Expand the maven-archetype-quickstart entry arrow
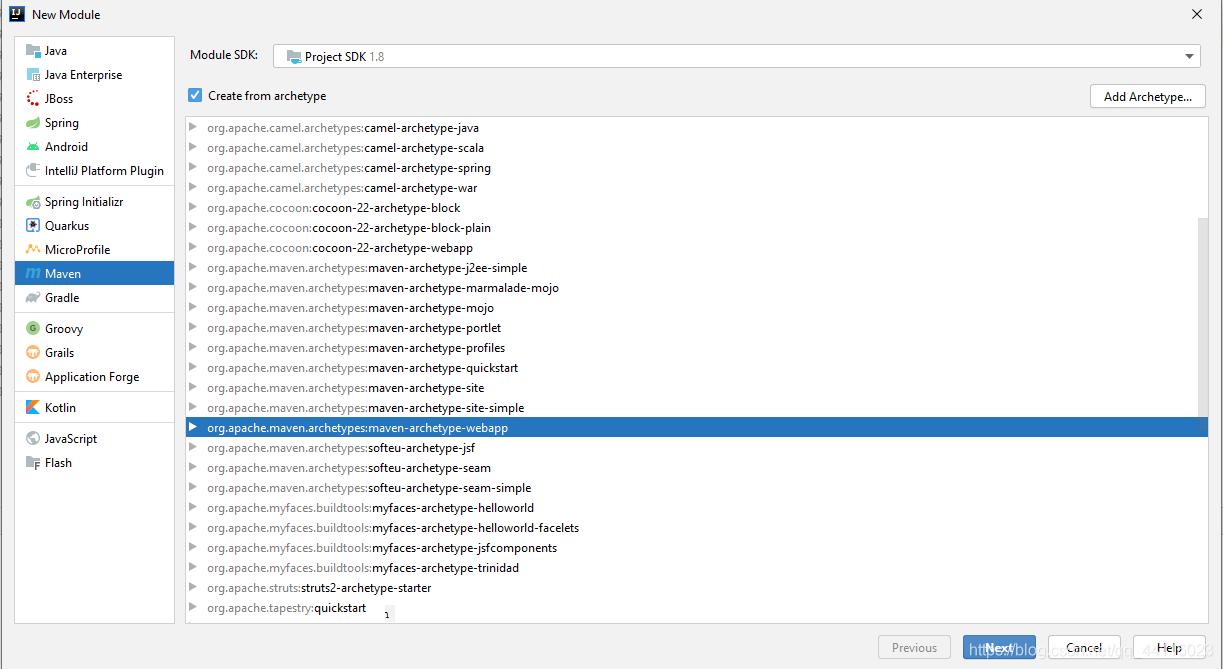The width and height of the screenshot is (1223, 669). coord(193,368)
